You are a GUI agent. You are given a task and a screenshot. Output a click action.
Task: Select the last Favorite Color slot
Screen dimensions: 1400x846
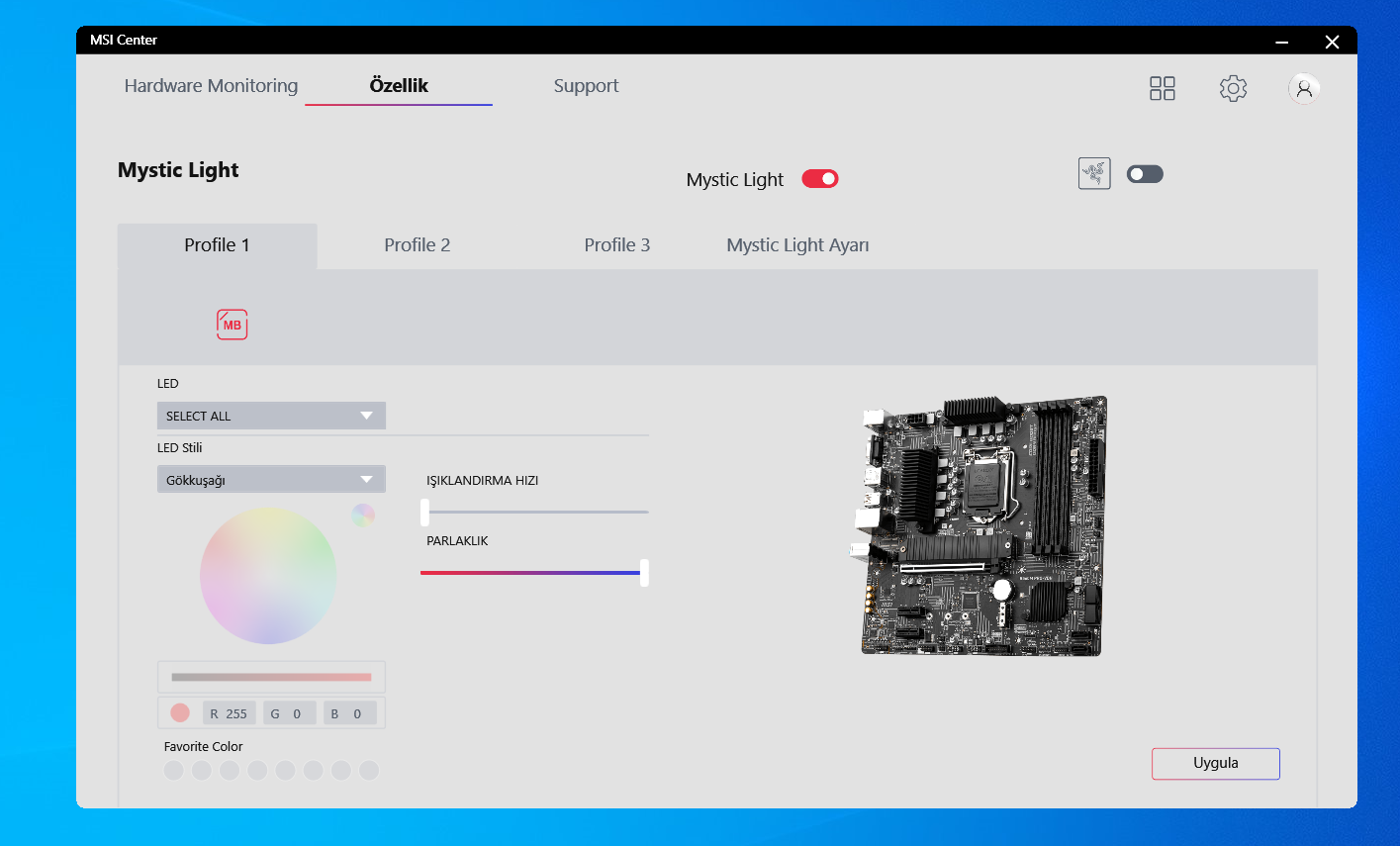369,770
